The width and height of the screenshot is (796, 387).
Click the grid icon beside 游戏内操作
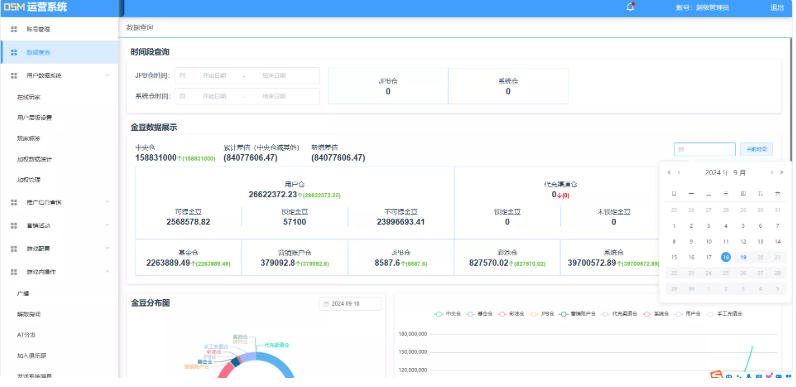pyautogui.click(x=14, y=272)
